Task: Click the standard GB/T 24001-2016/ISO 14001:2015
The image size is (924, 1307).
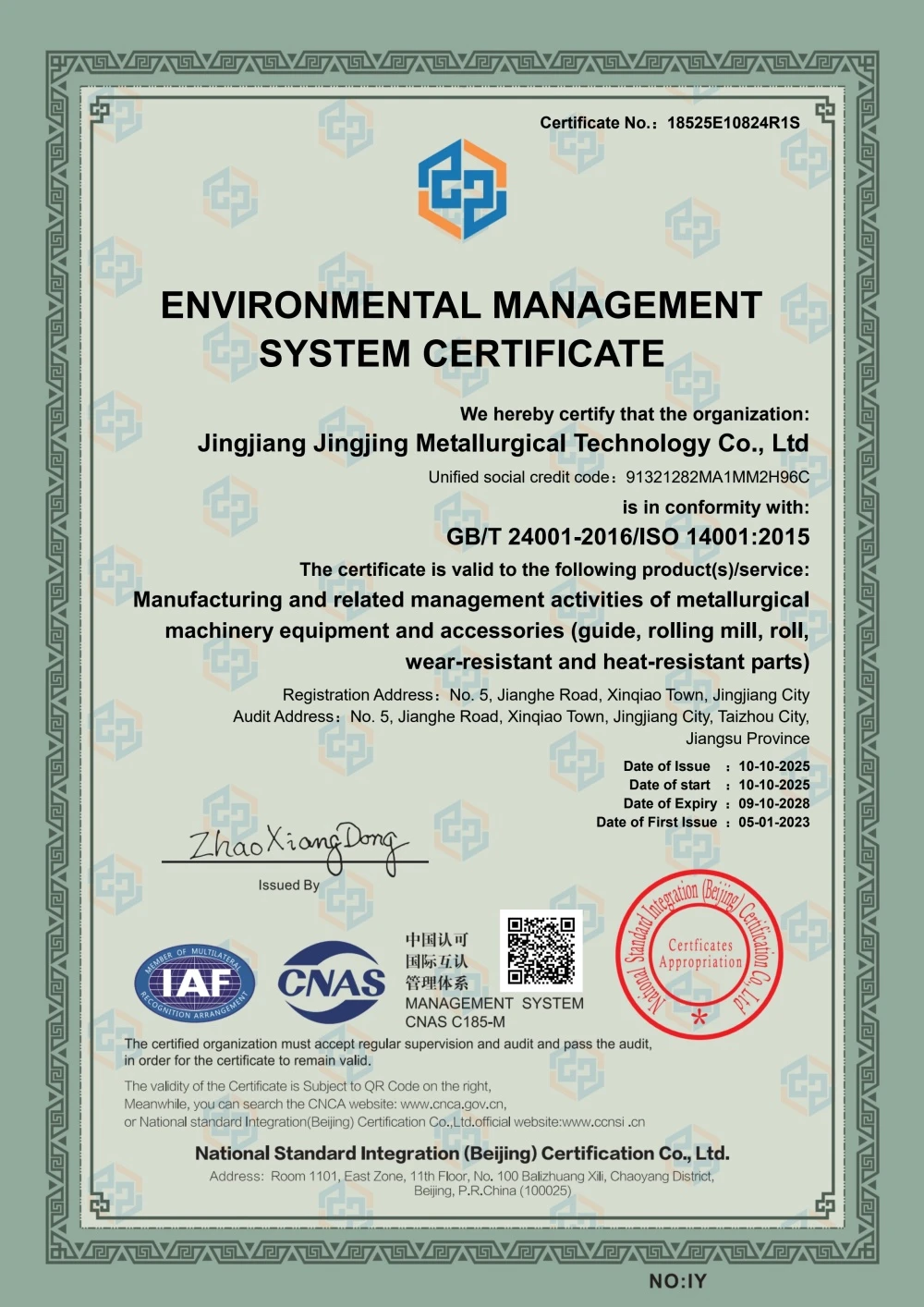Action: 627,537
